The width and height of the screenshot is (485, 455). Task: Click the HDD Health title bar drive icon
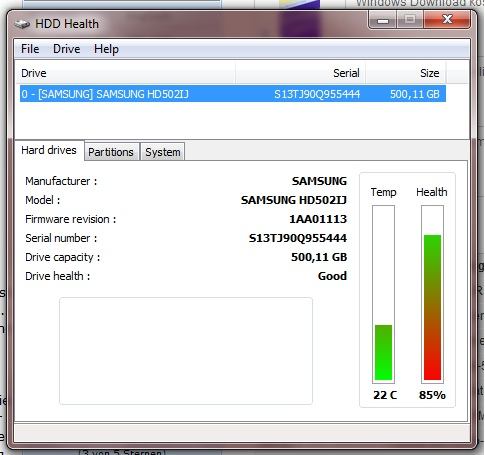click(x=22, y=24)
